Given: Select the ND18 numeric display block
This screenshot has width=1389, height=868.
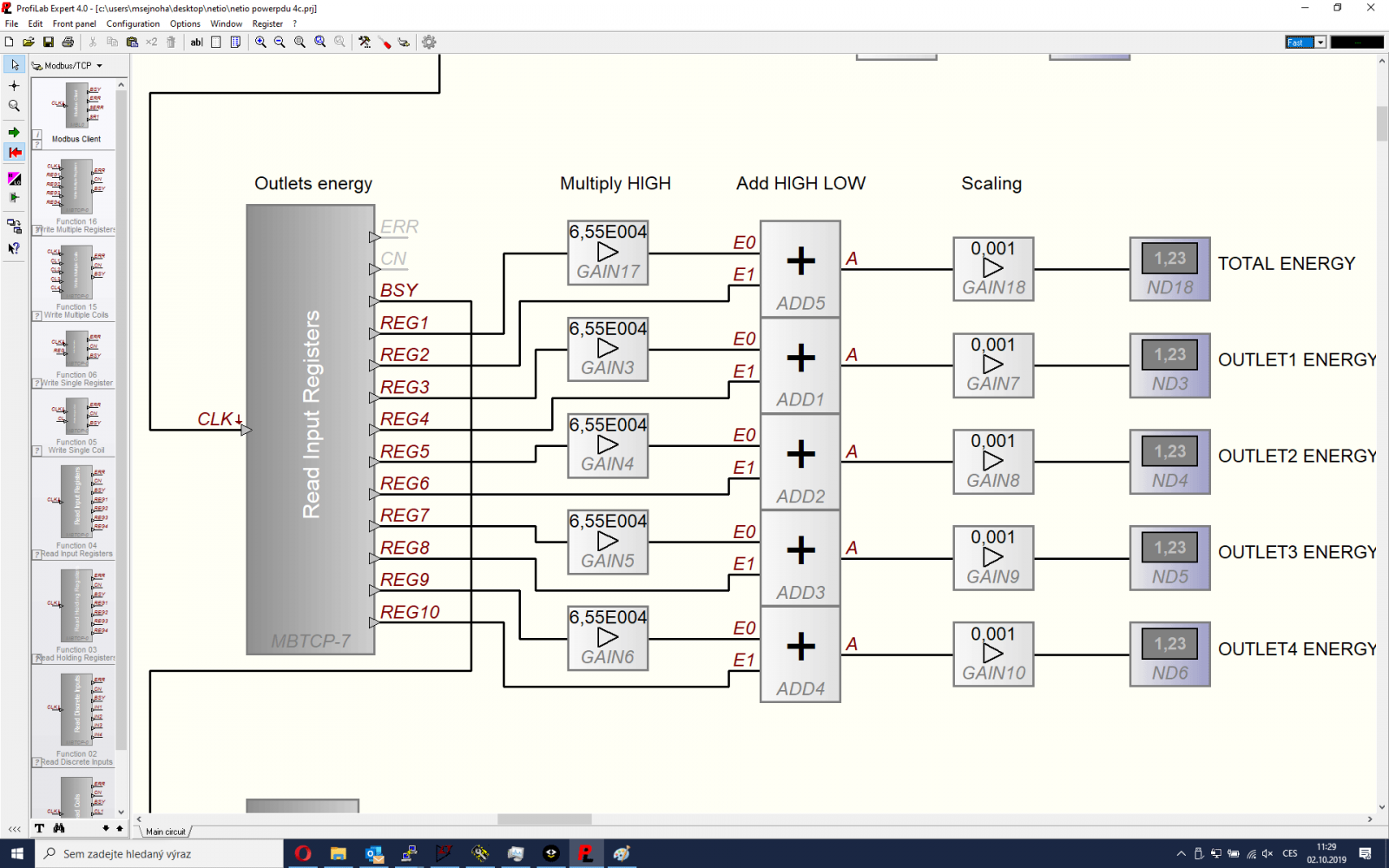Looking at the screenshot, I should point(1170,269).
